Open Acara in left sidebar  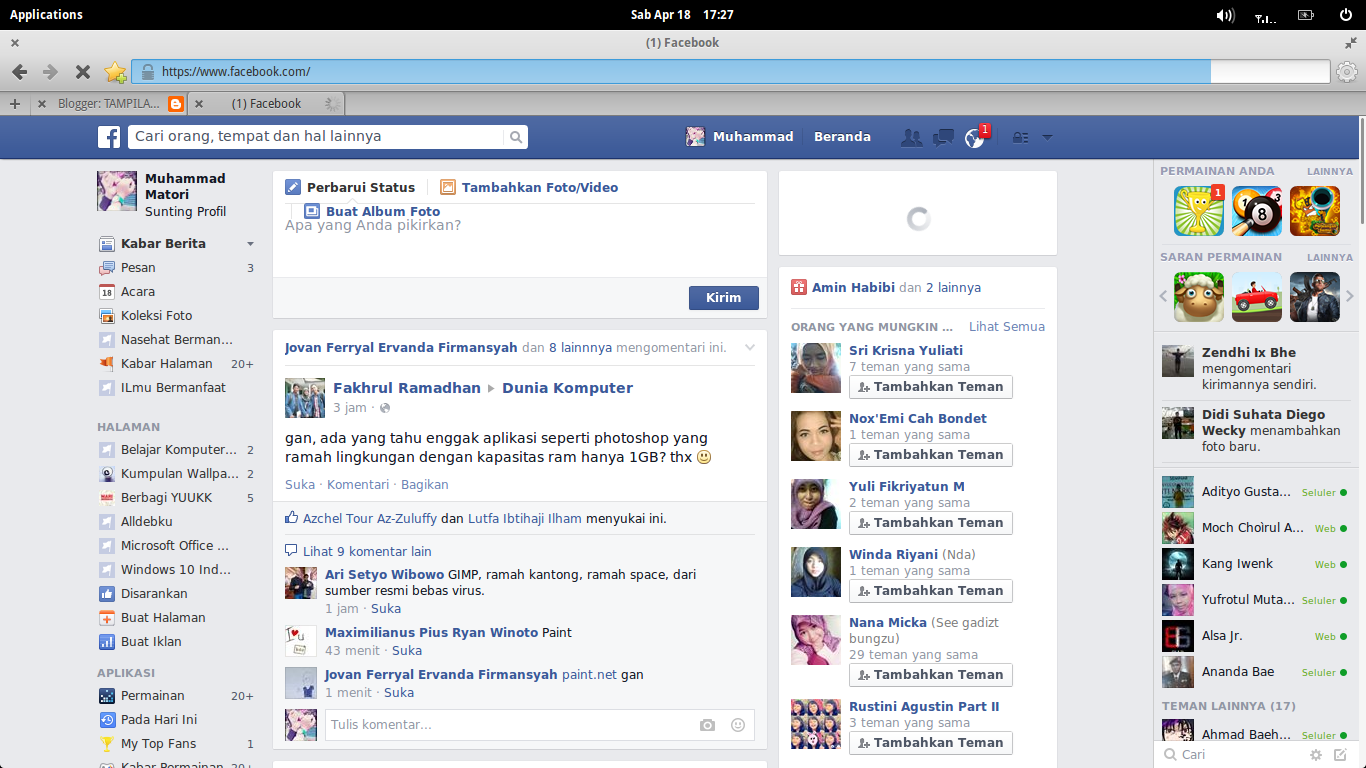click(138, 291)
